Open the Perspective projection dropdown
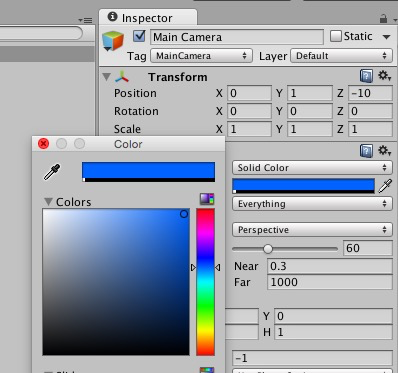 pyautogui.click(x=312, y=230)
